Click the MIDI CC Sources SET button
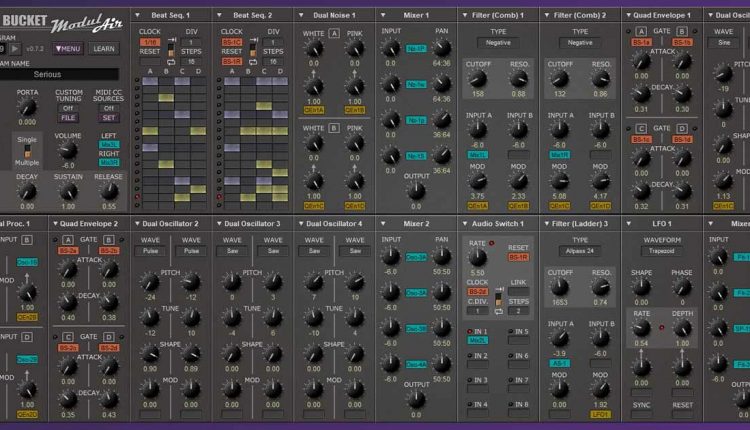Image resolution: width=750 pixels, height=430 pixels. pyautogui.click(x=109, y=118)
